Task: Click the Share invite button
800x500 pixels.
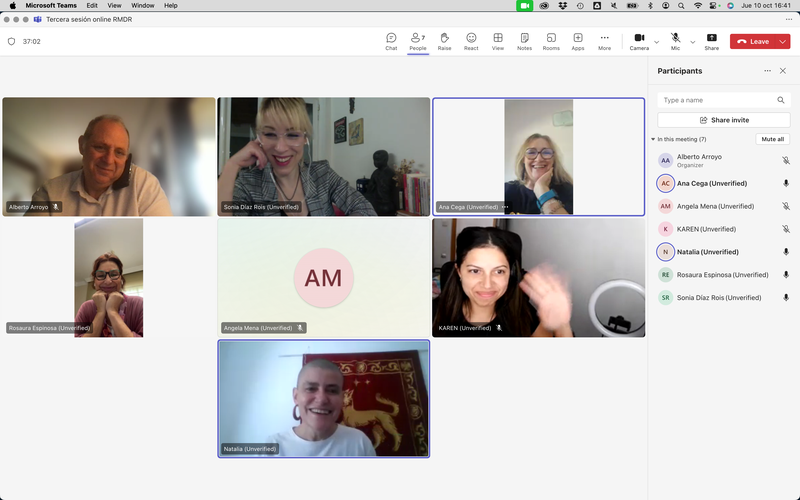Action: tap(724, 120)
